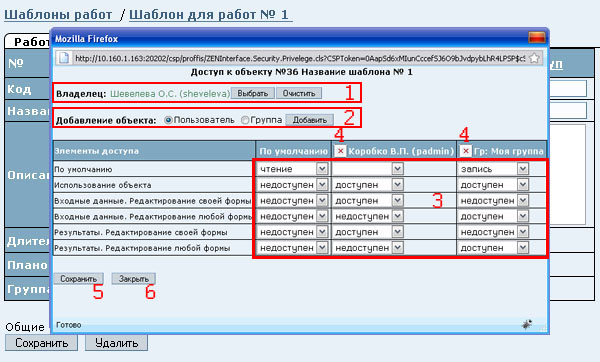600x362 pixels.
Task: Open padmin dropdown for Результаты своей формы
Action: pos(368,232)
